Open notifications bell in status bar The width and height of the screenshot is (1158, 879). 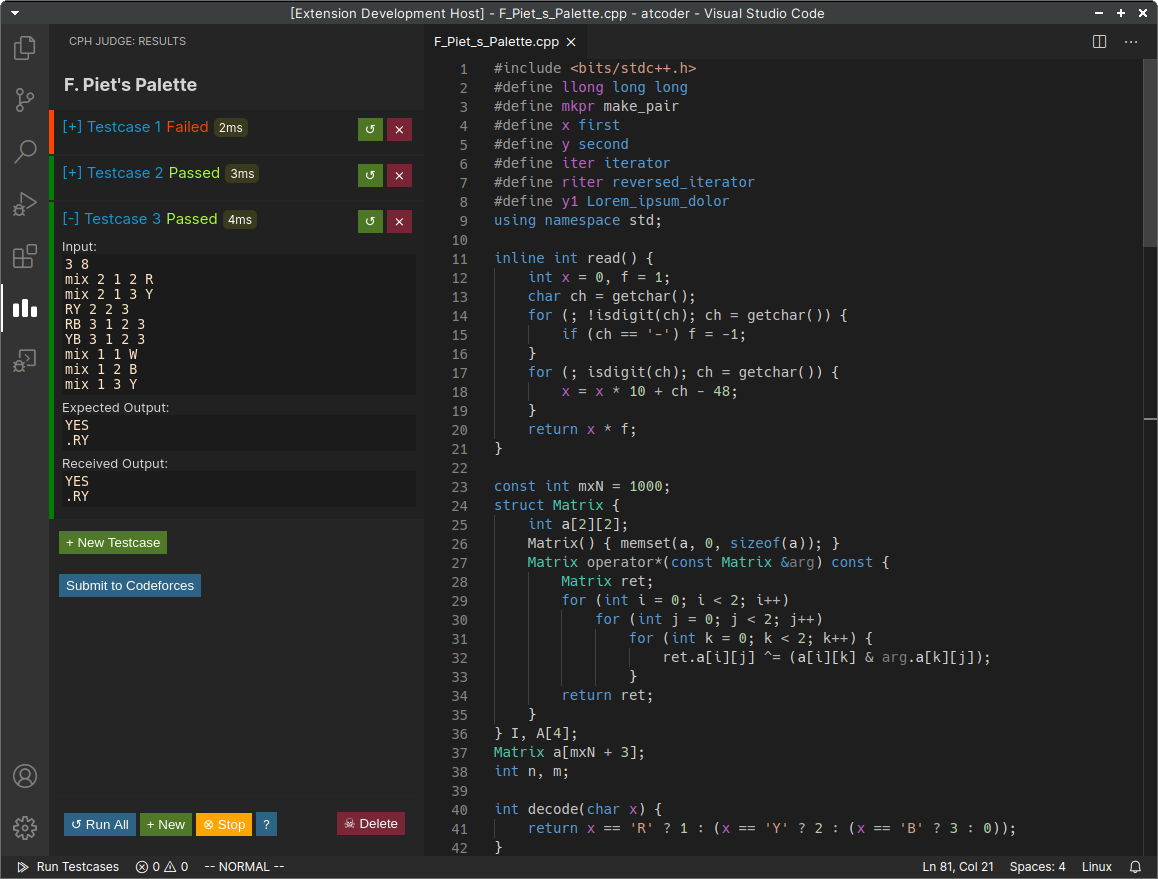pos(1136,866)
